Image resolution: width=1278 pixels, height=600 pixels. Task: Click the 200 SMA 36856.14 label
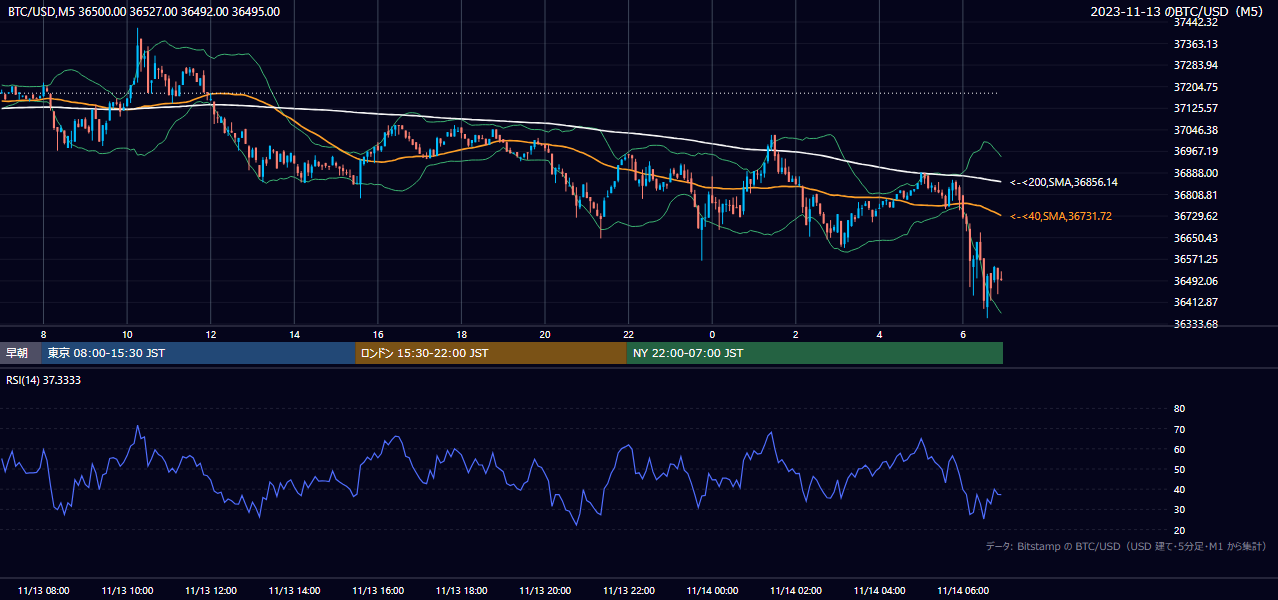coord(1064,183)
